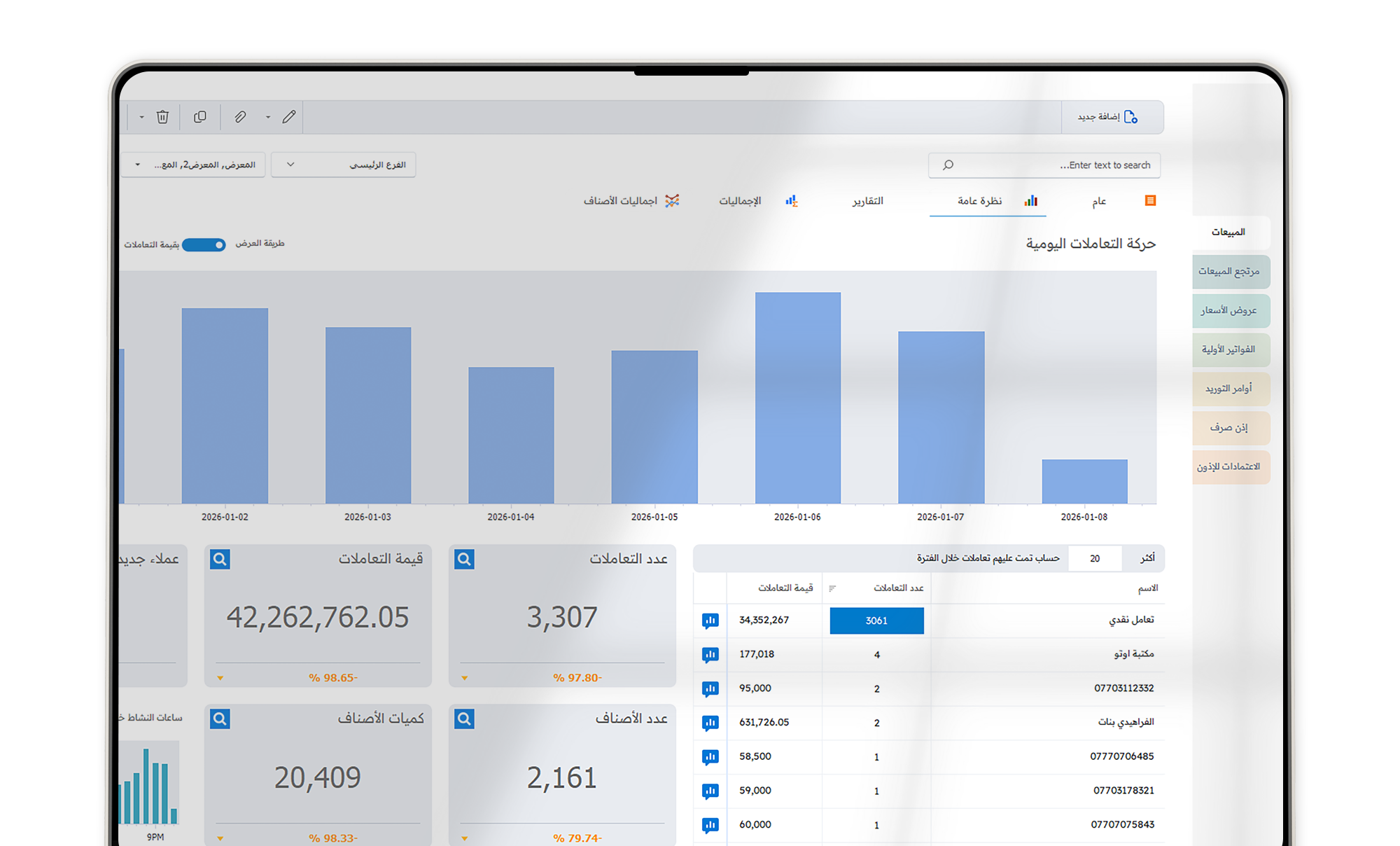
Task: Open الاعتمادات للإذون from the sidebar
Action: pos(1230,467)
